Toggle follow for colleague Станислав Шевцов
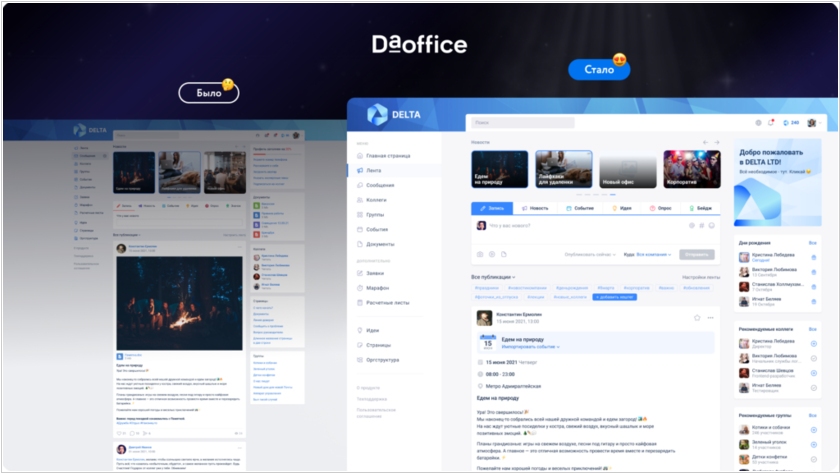The height and width of the screenshot is (473, 840). point(813,373)
